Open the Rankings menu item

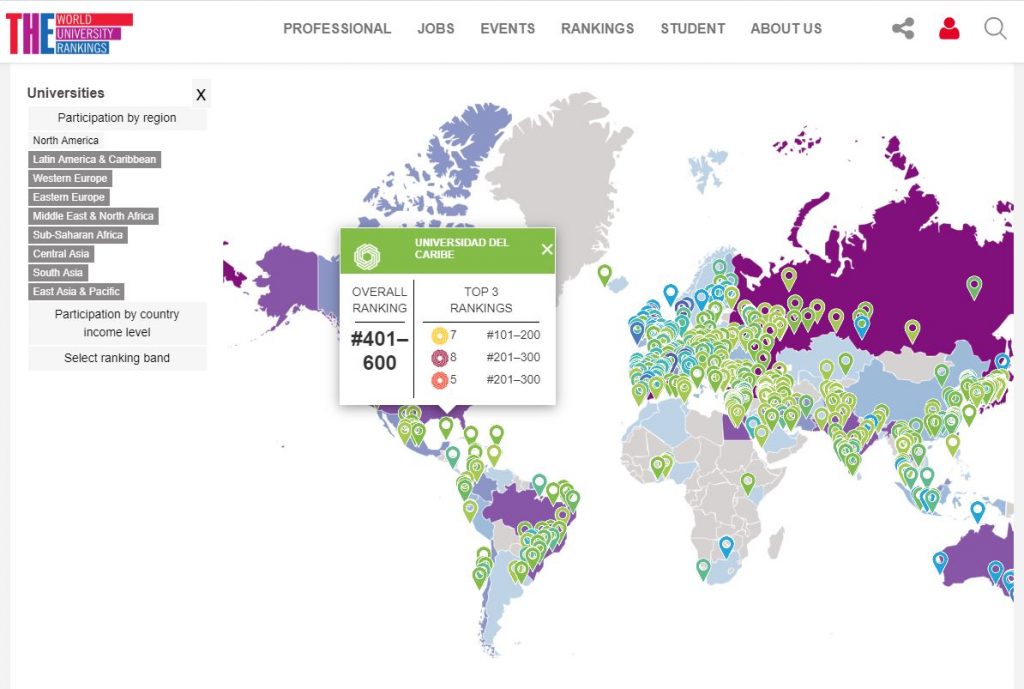597,29
